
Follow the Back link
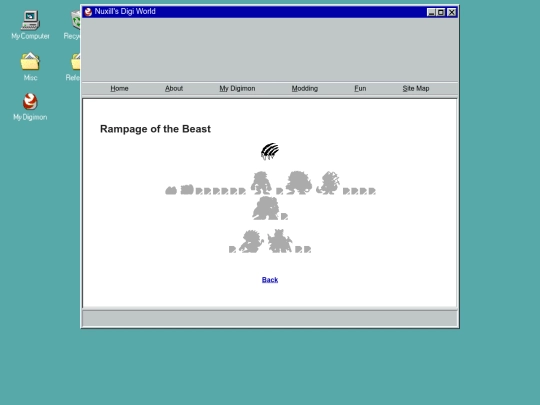click(x=270, y=280)
